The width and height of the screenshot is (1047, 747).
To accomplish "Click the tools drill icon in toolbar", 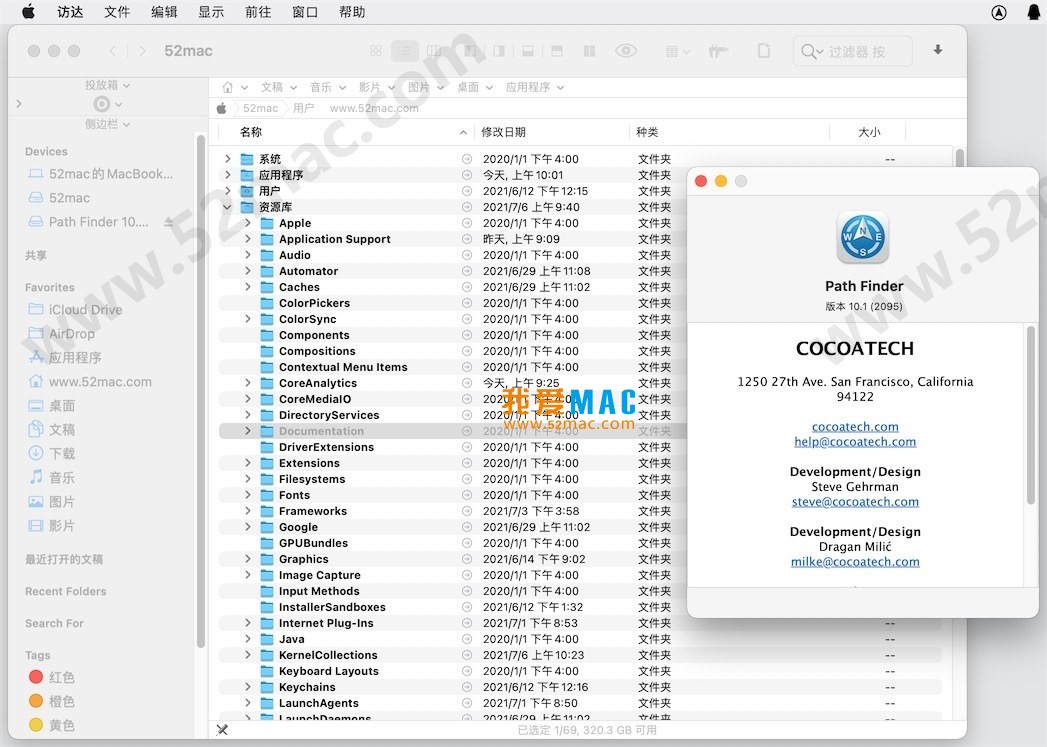I will pos(718,51).
